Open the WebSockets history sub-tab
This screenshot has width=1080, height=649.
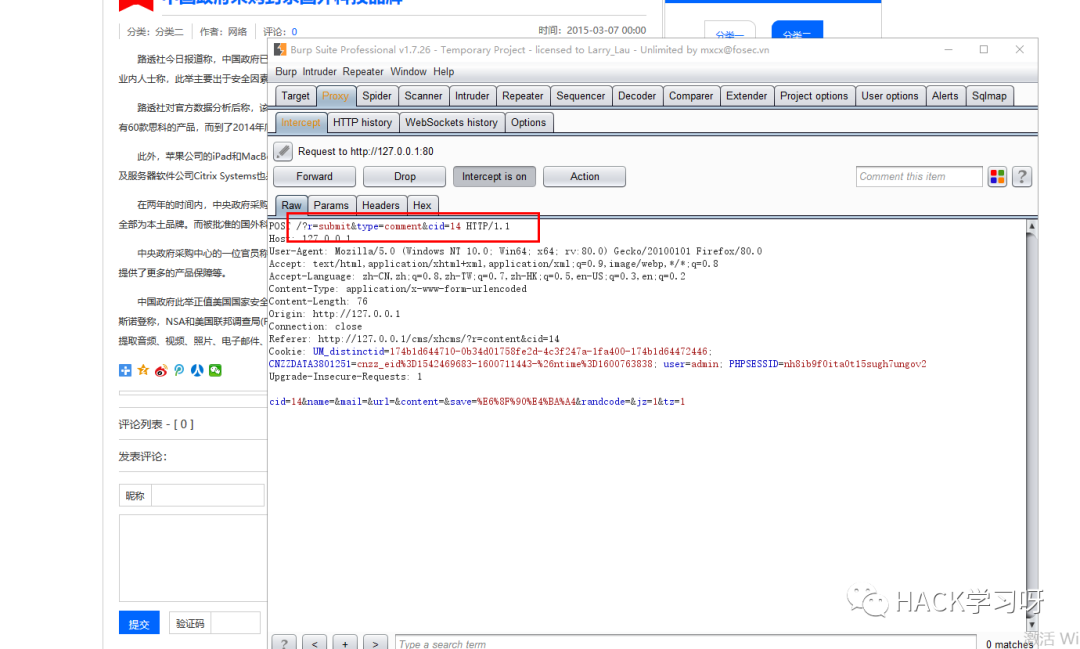click(x=451, y=122)
